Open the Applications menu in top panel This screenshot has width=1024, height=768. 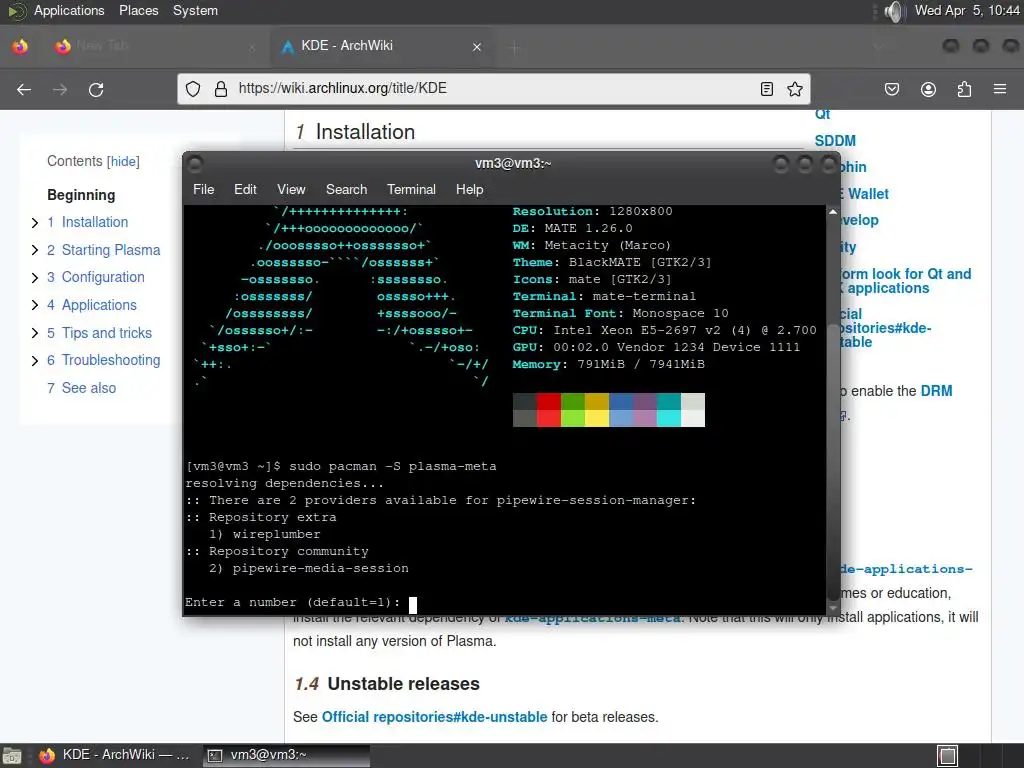(69, 10)
